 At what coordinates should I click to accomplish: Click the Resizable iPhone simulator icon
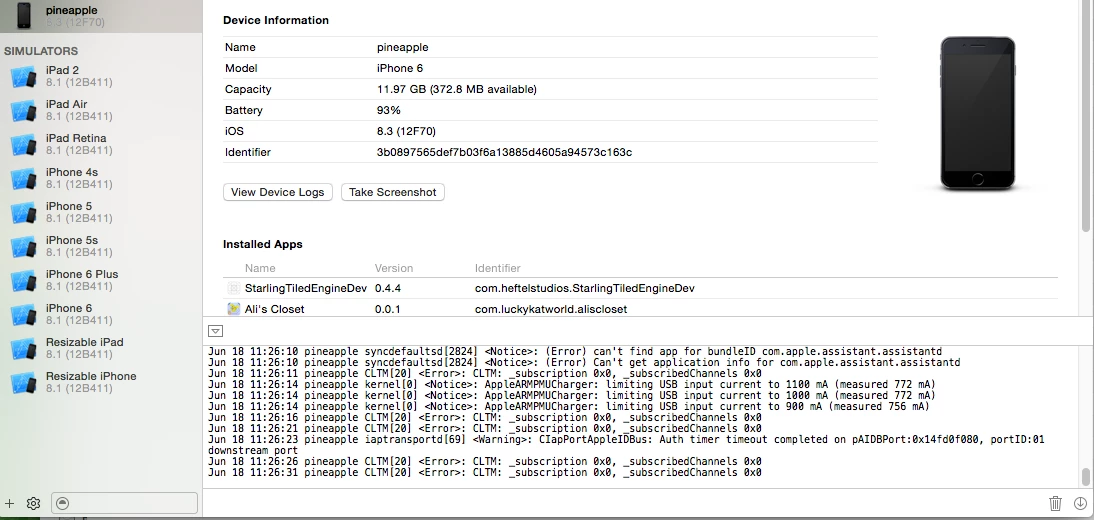click(x=23, y=382)
